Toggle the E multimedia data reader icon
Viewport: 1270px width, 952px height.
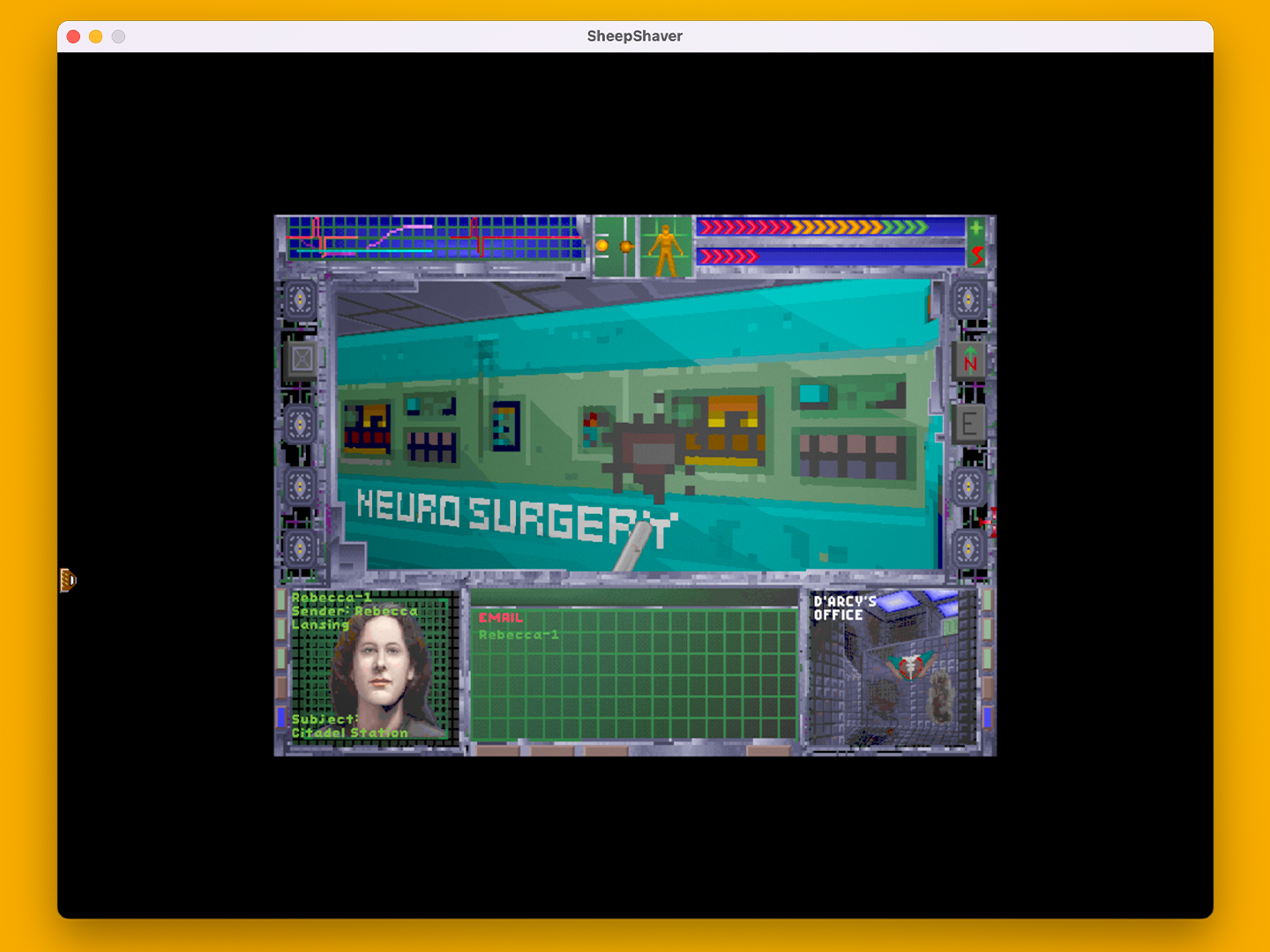pos(969,423)
